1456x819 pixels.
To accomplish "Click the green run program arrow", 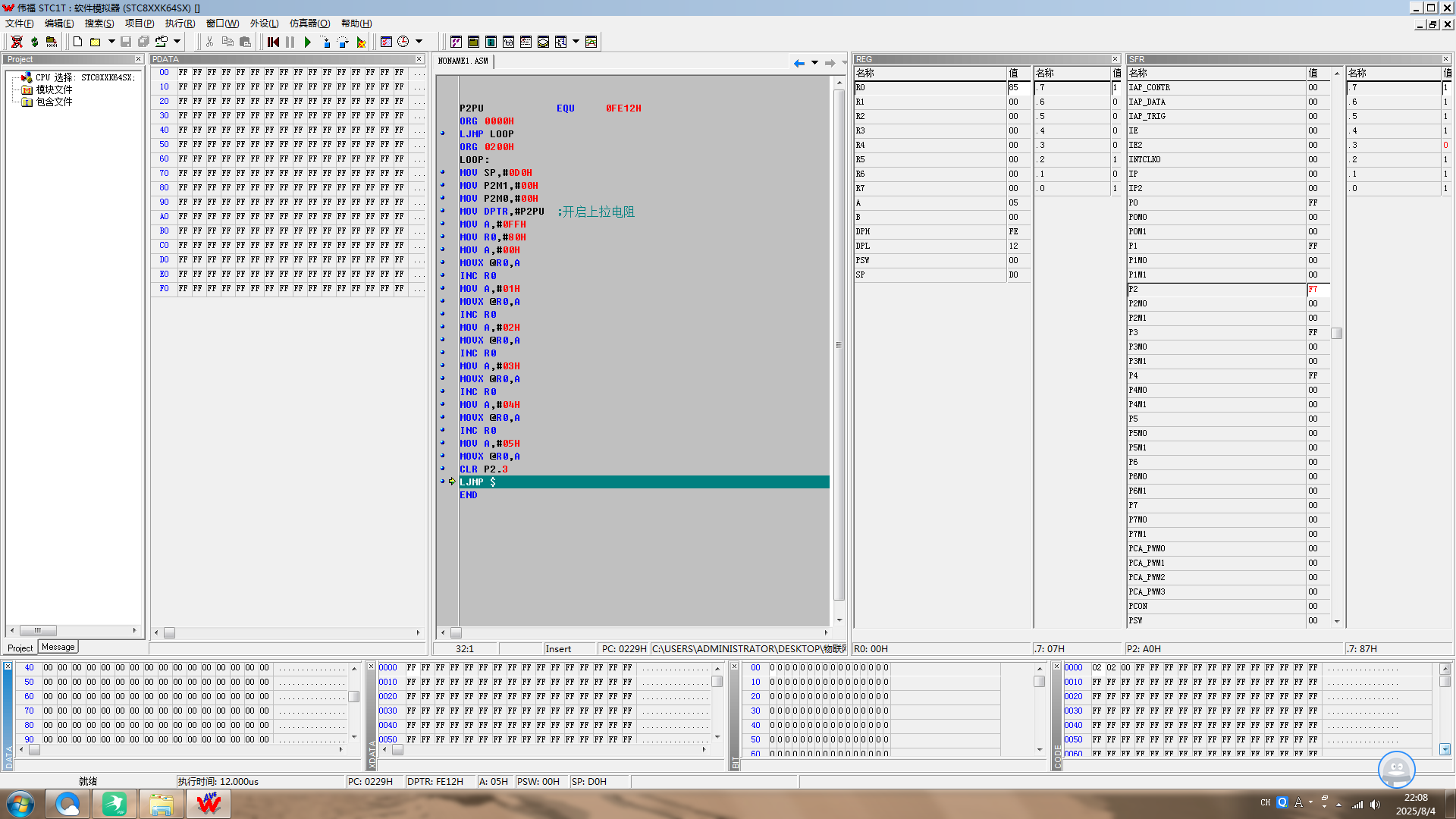I will 307,42.
